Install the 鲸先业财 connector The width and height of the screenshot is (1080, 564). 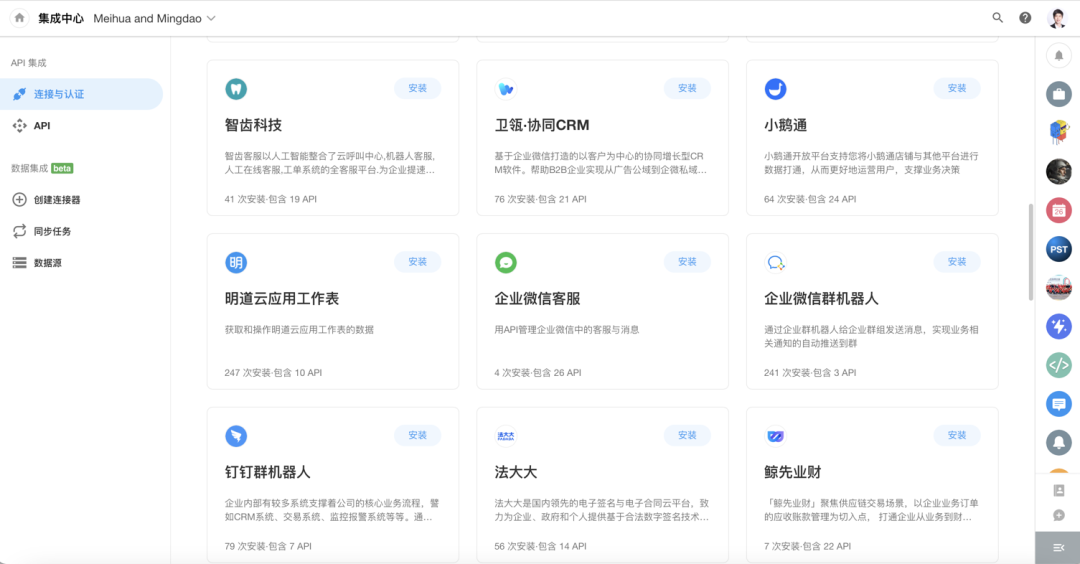point(957,435)
